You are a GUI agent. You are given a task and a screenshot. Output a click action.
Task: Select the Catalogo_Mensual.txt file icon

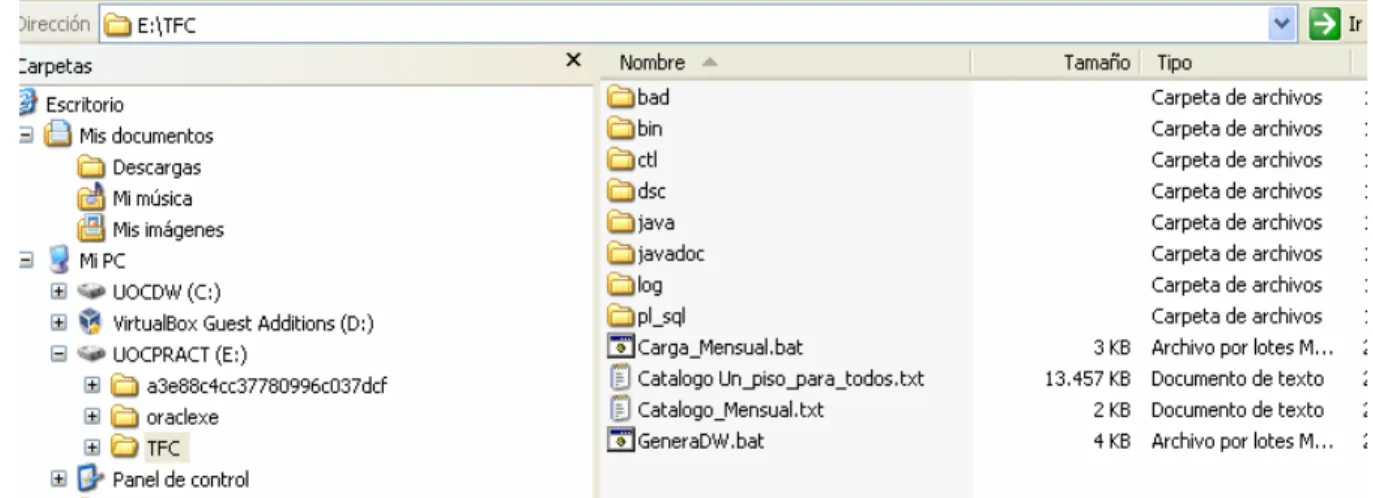coord(621,409)
